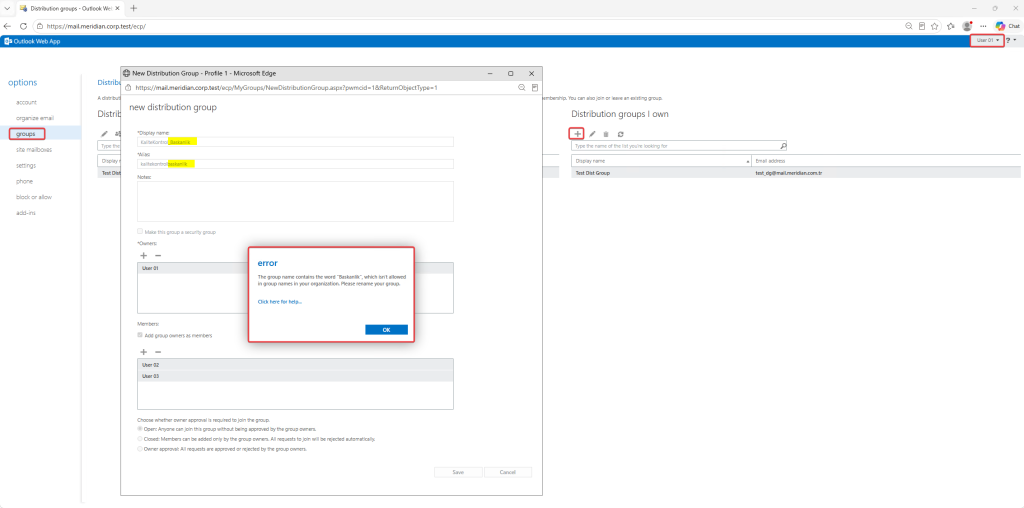Go back in the main browser
This screenshot has height=508, width=1024.
pos(8,26)
